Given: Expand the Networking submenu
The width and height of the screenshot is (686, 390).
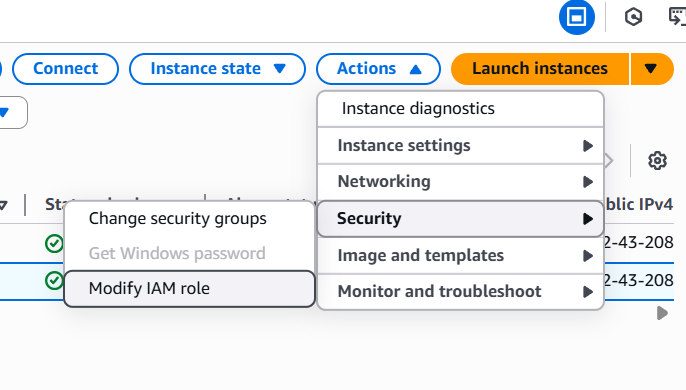Looking at the screenshot, I should (x=461, y=182).
